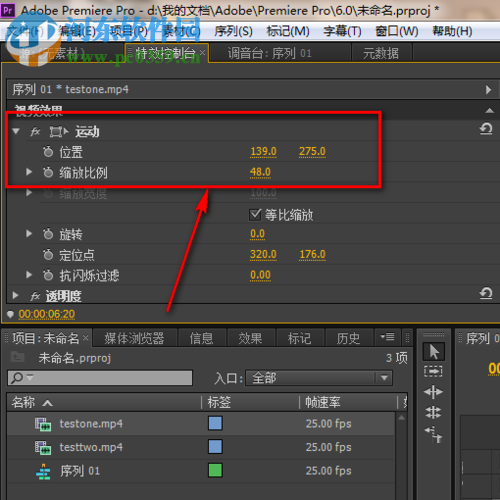Close the 项目: 未命名 panel tab
Screen dimensions: 500x500
click(86, 338)
